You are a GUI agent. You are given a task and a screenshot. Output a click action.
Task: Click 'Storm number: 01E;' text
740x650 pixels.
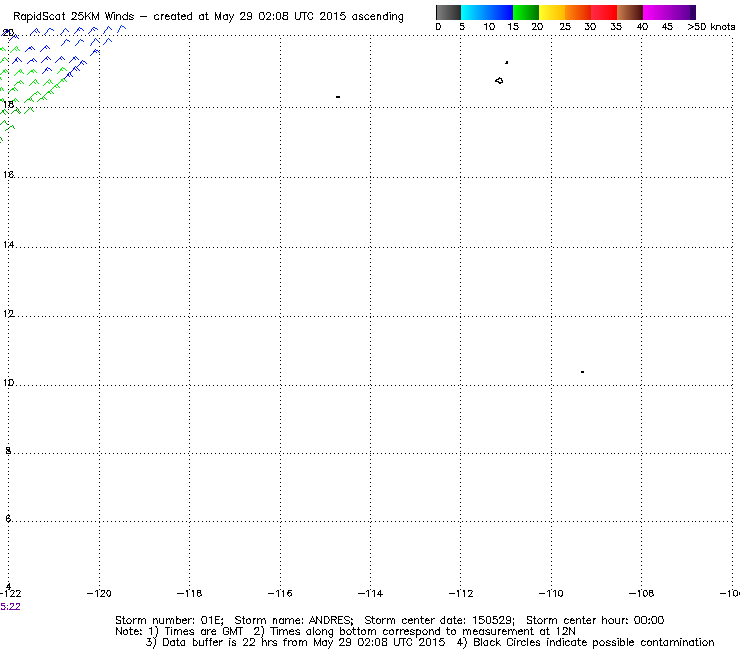(169, 620)
